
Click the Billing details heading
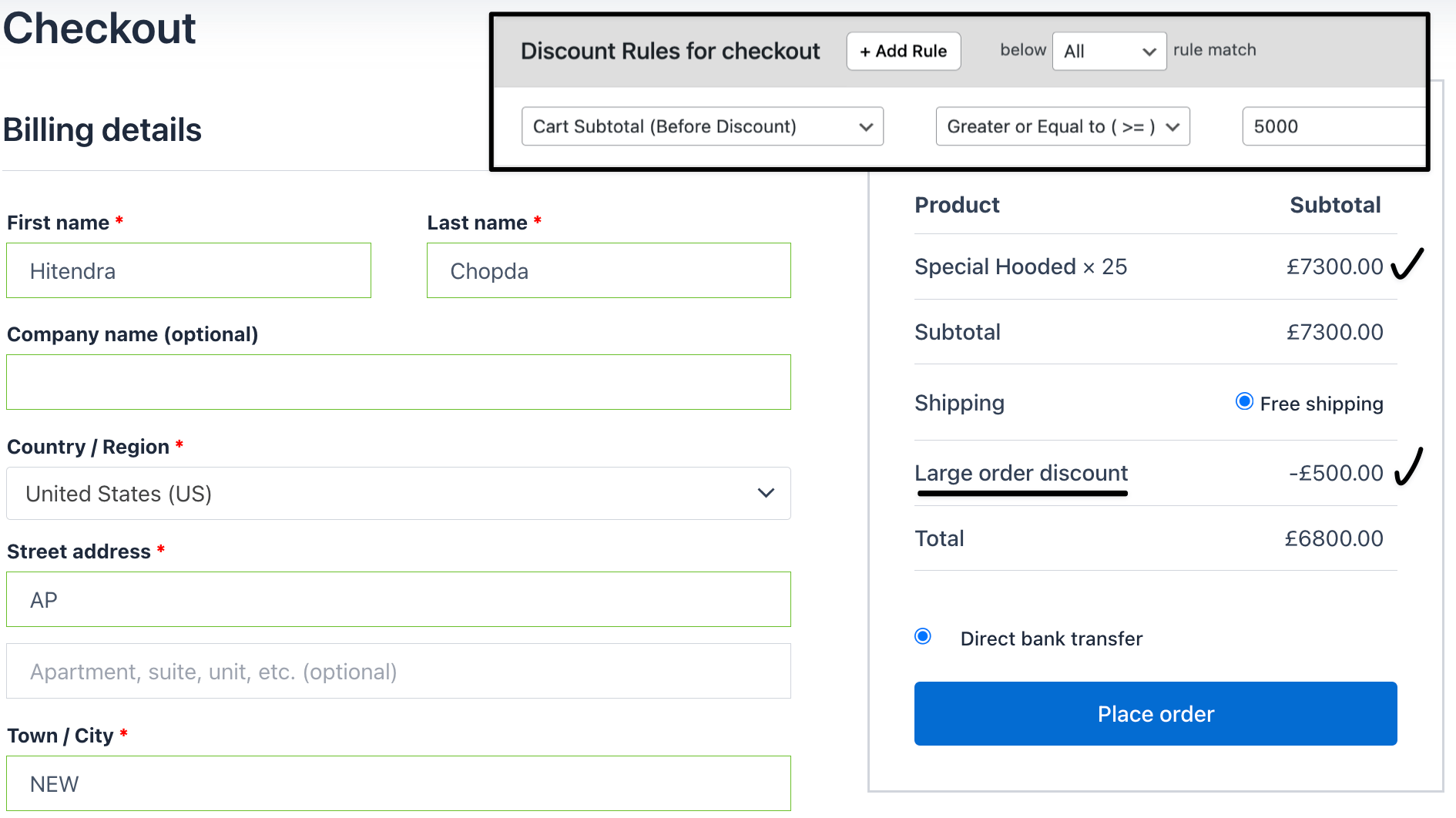pyautogui.click(x=102, y=129)
